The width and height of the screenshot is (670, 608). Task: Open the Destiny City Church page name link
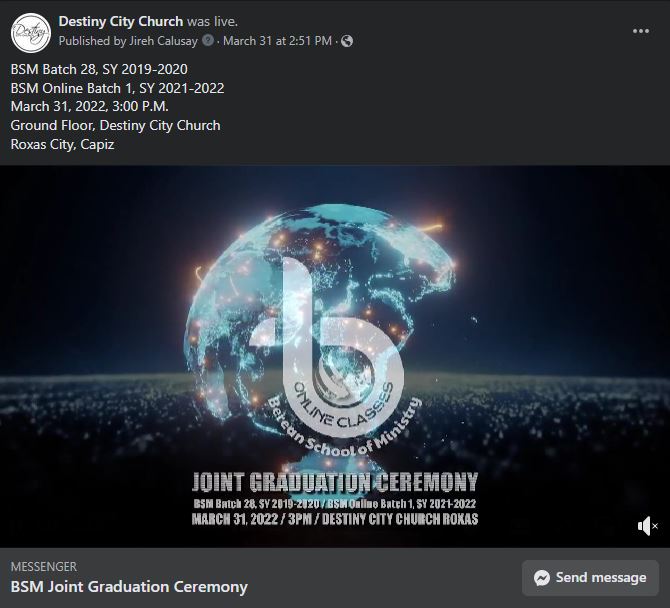120,21
